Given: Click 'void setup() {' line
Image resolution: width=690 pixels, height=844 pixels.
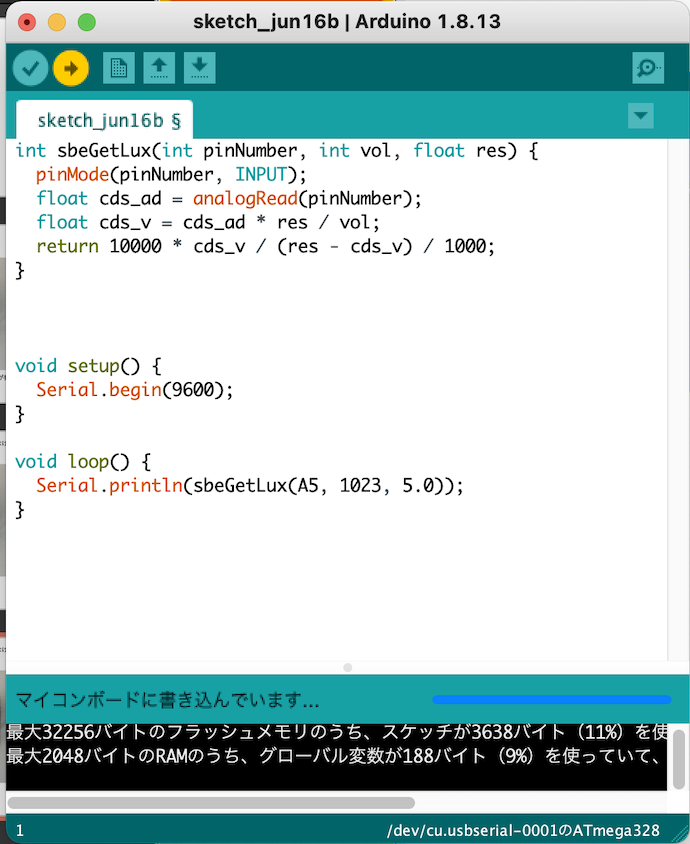Looking at the screenshot, I should [x=88, y=366].
